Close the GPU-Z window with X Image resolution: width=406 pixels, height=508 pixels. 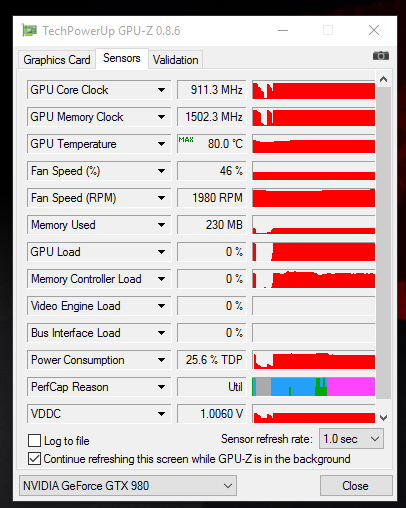pyautogui.click(x=374, y=30)
